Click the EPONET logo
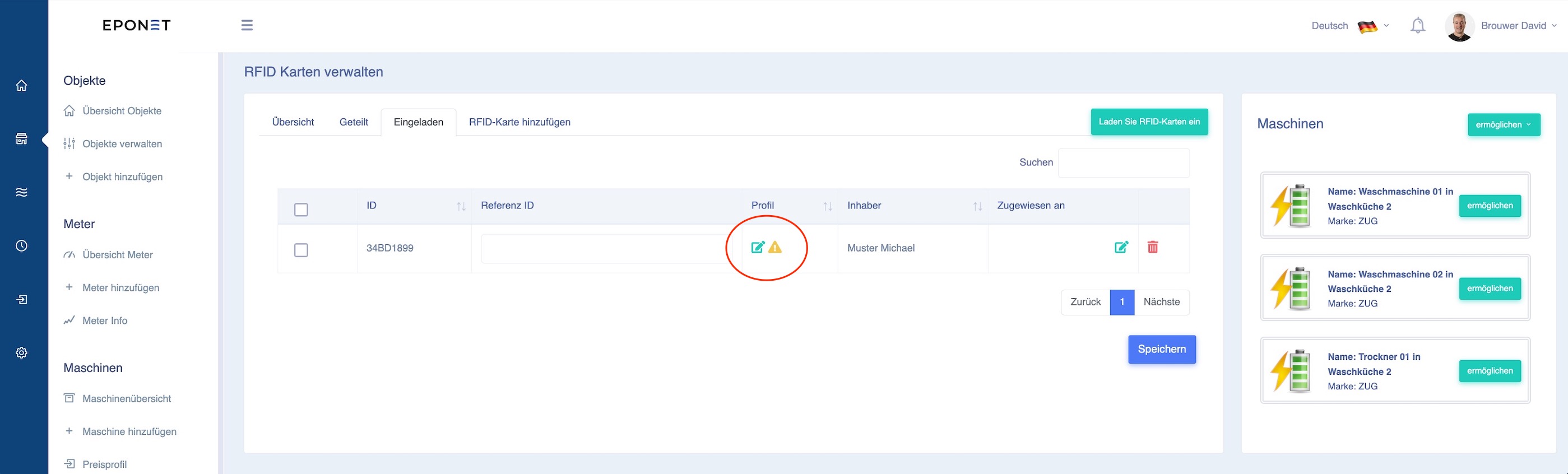 tap(136, 26)
